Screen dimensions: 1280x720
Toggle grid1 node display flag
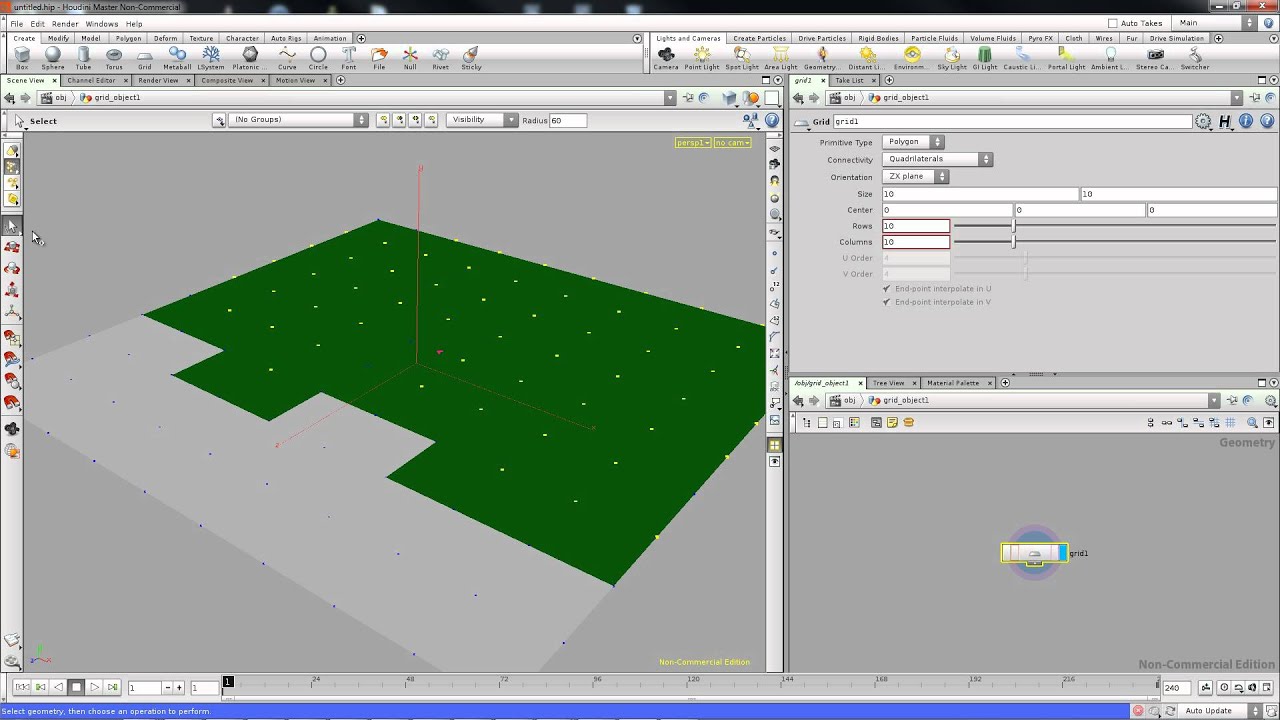click(1061, 553)
